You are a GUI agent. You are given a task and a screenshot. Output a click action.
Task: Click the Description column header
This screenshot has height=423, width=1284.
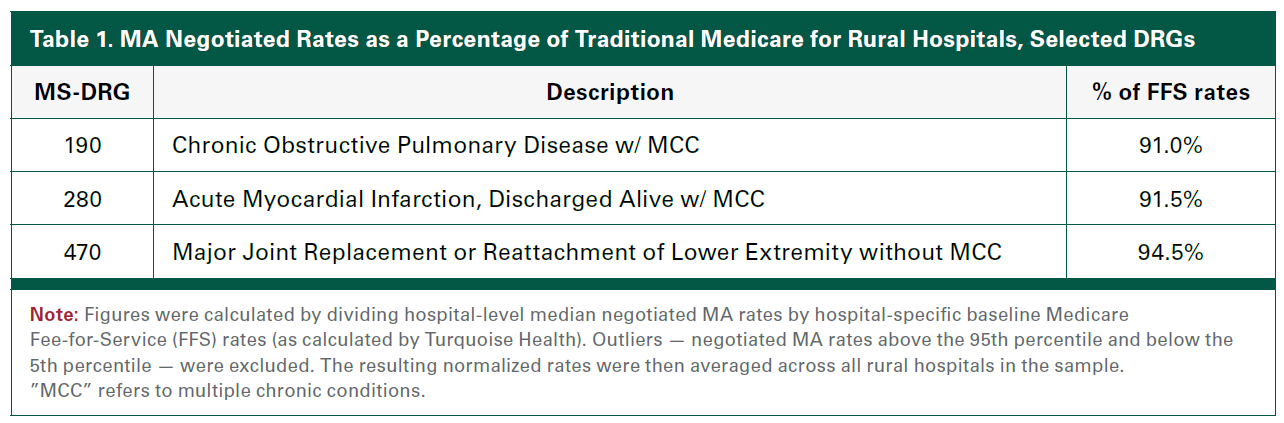point(609,92)
